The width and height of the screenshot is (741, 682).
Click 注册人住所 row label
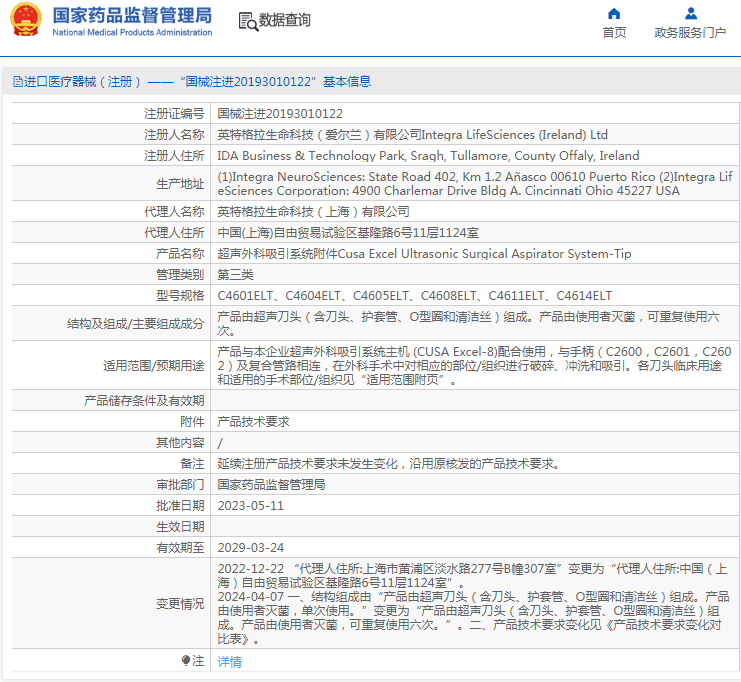(174, 155)
